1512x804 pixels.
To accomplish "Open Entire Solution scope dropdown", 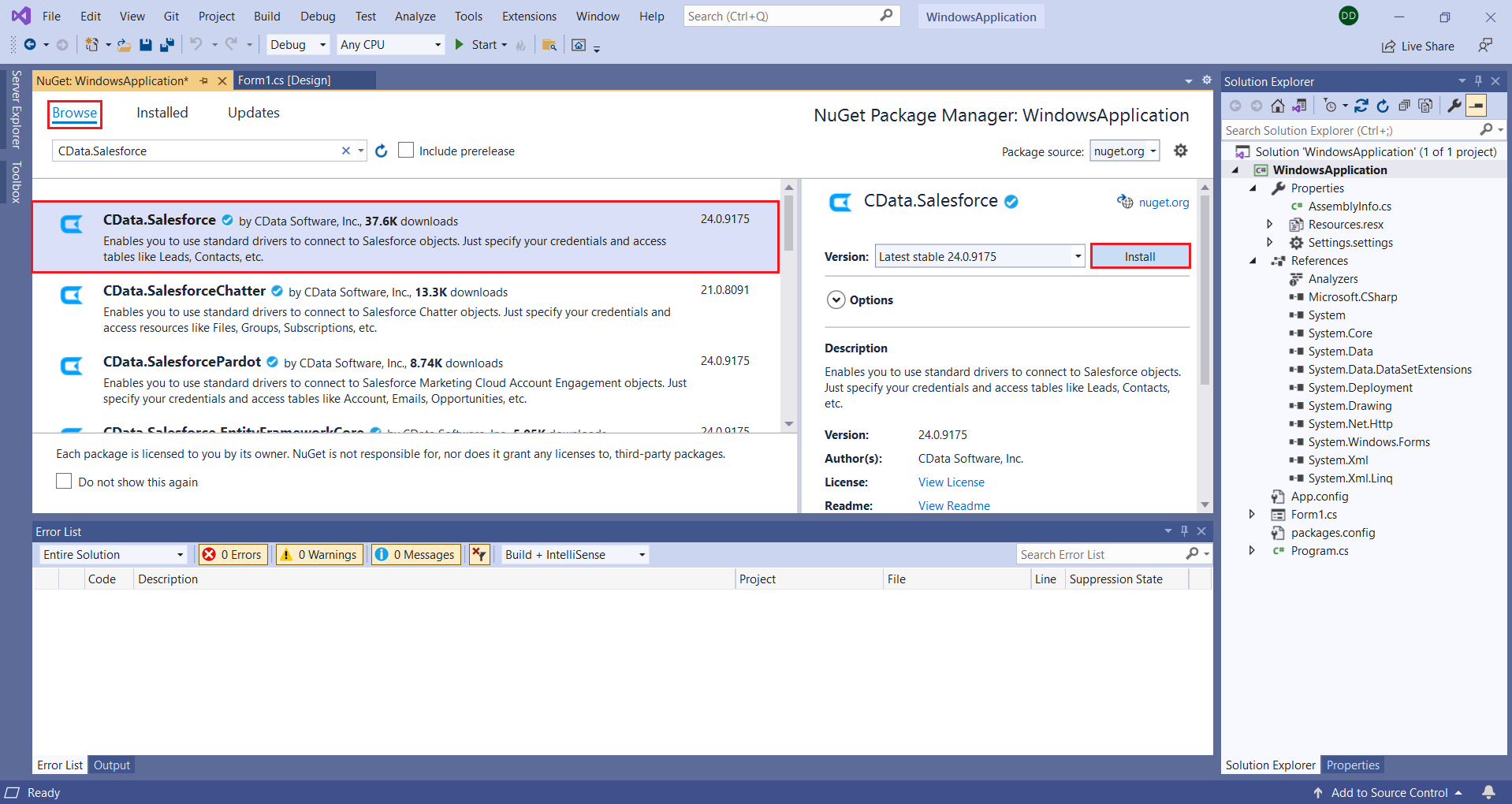I will tap(113, 554).
